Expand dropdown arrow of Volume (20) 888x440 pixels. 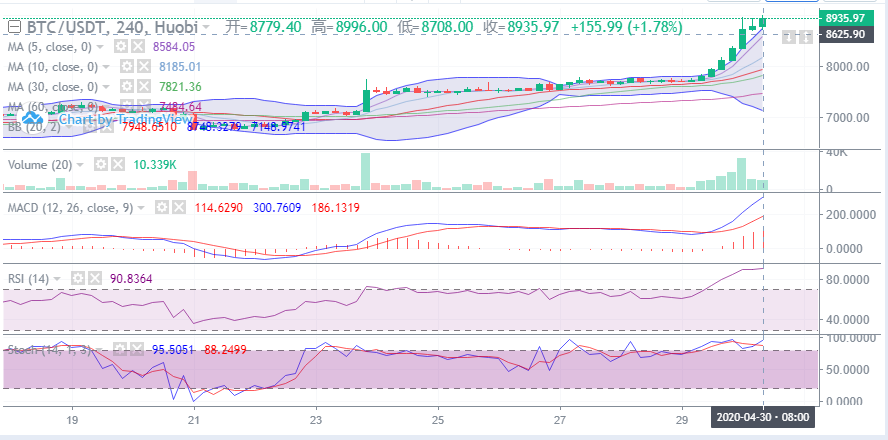(x=80, y=165)
